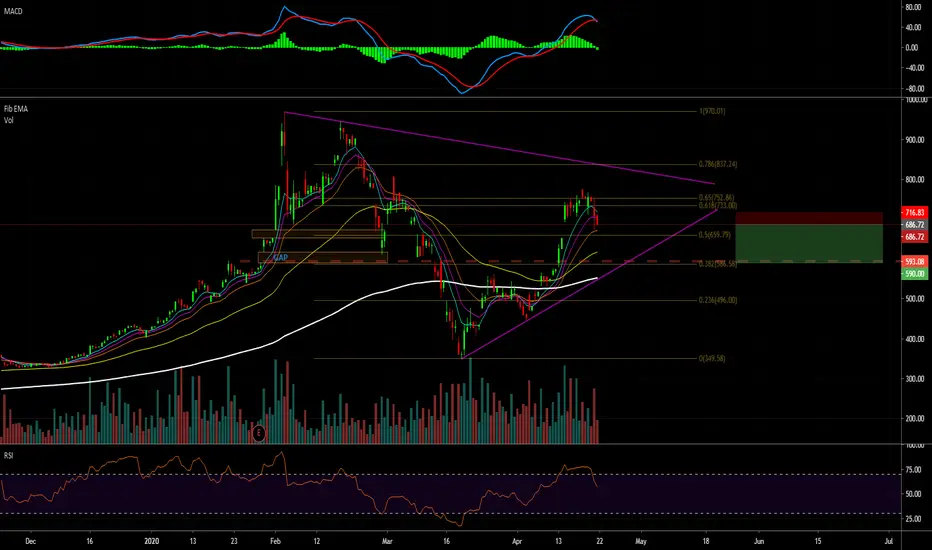Click the Dec label on time axis

(x=31, y=542)
